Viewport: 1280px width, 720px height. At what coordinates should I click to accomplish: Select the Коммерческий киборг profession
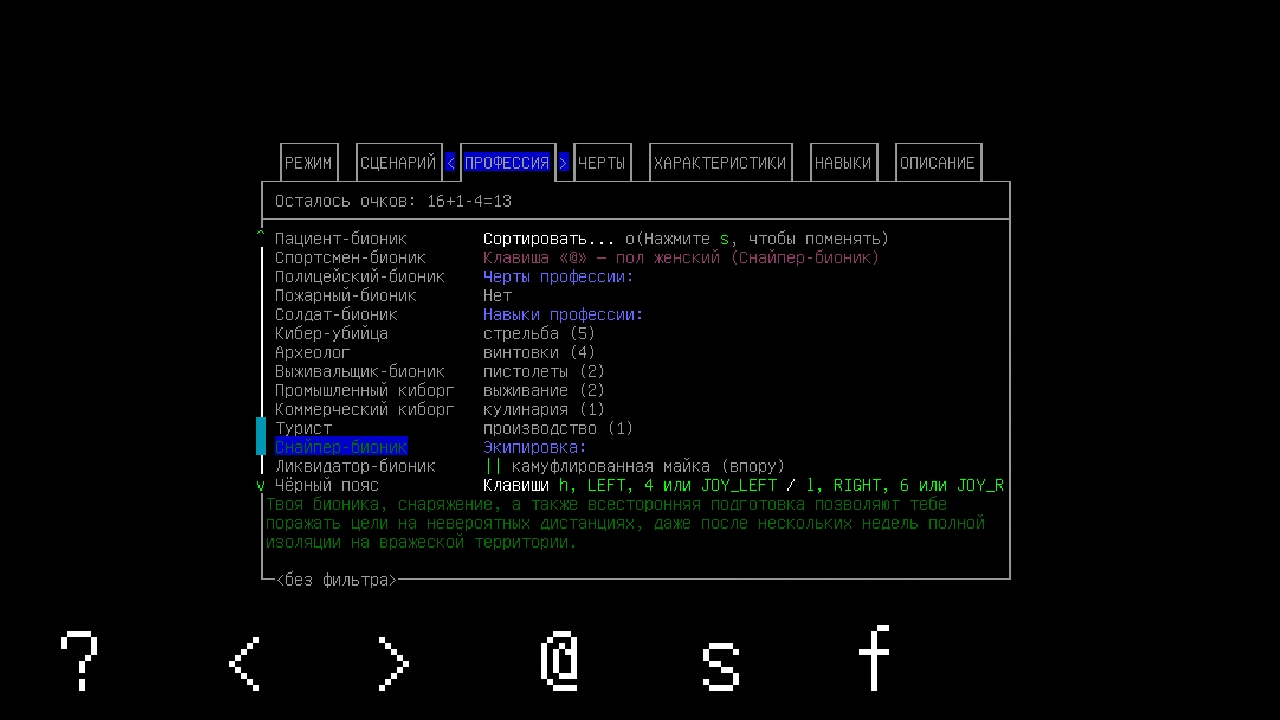point(364,410)
